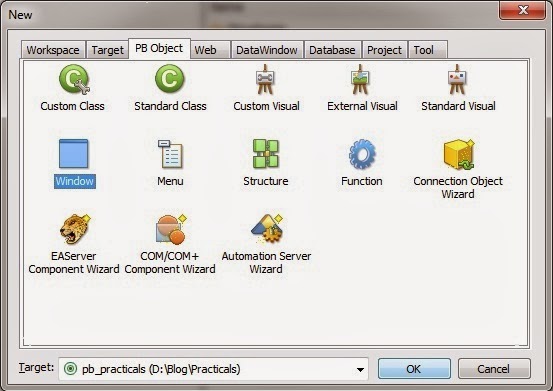Click pb_practicals (D:\Blog\Practicals) target text

click(161, 369)
